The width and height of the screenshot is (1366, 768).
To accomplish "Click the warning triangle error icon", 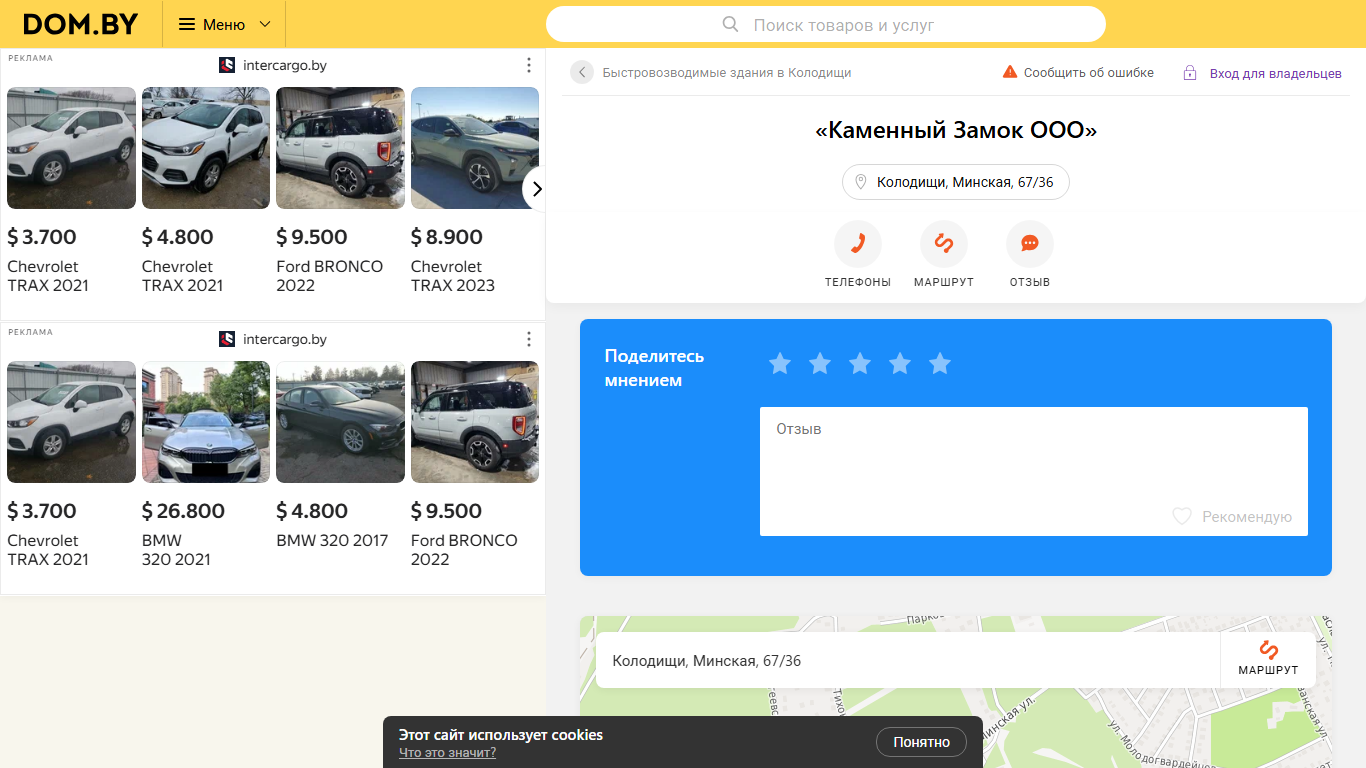I will click(1010, 72).
